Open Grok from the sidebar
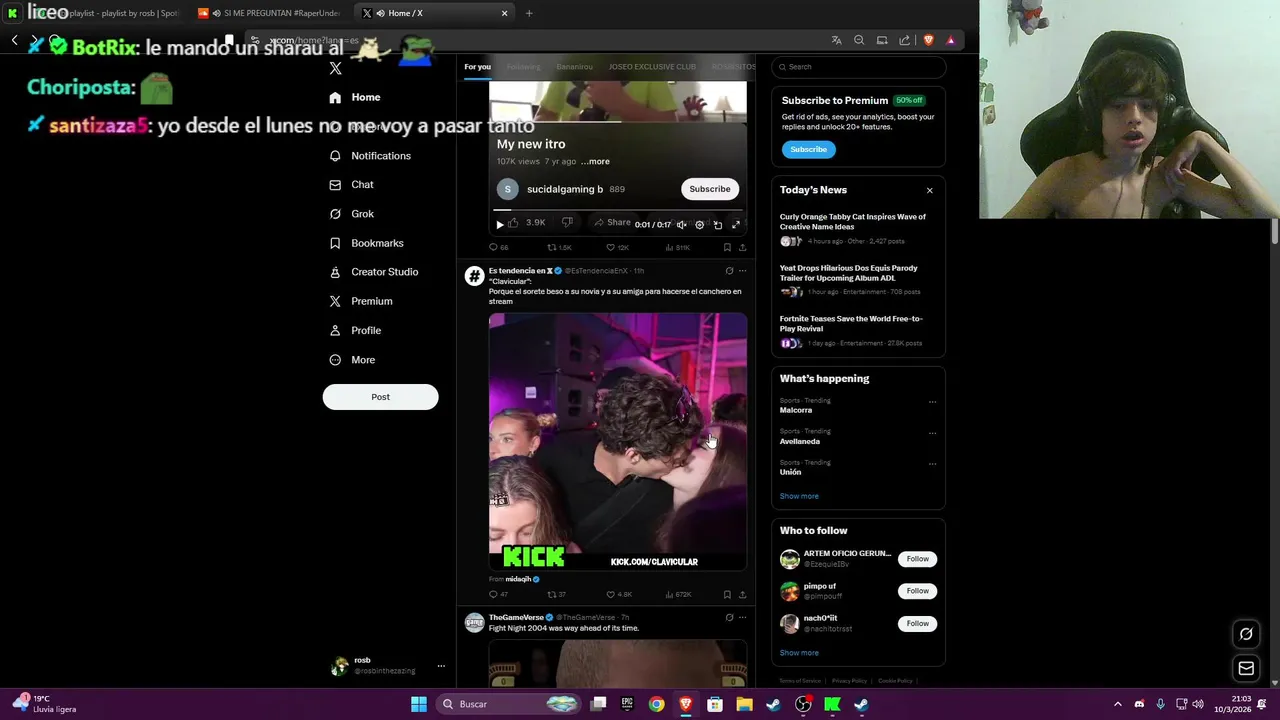 coord(351,214)
